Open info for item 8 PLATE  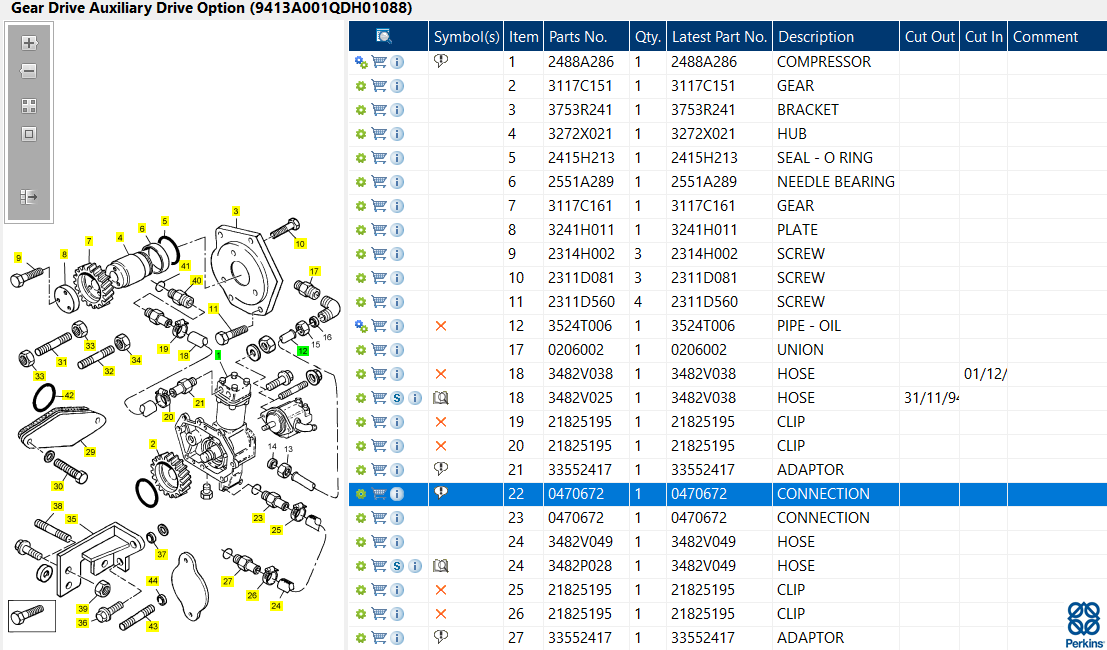(x=397, y=230)
